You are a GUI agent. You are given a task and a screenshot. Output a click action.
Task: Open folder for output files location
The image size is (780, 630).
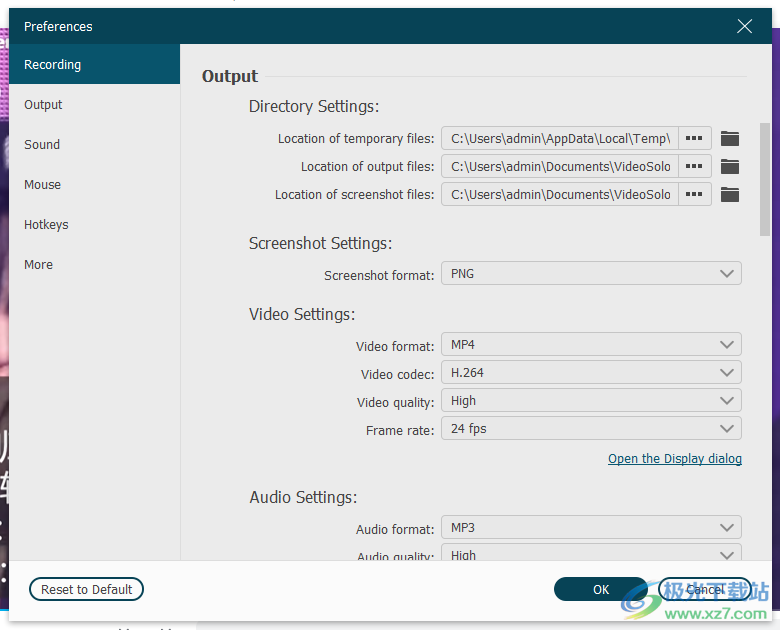(729, 166)
